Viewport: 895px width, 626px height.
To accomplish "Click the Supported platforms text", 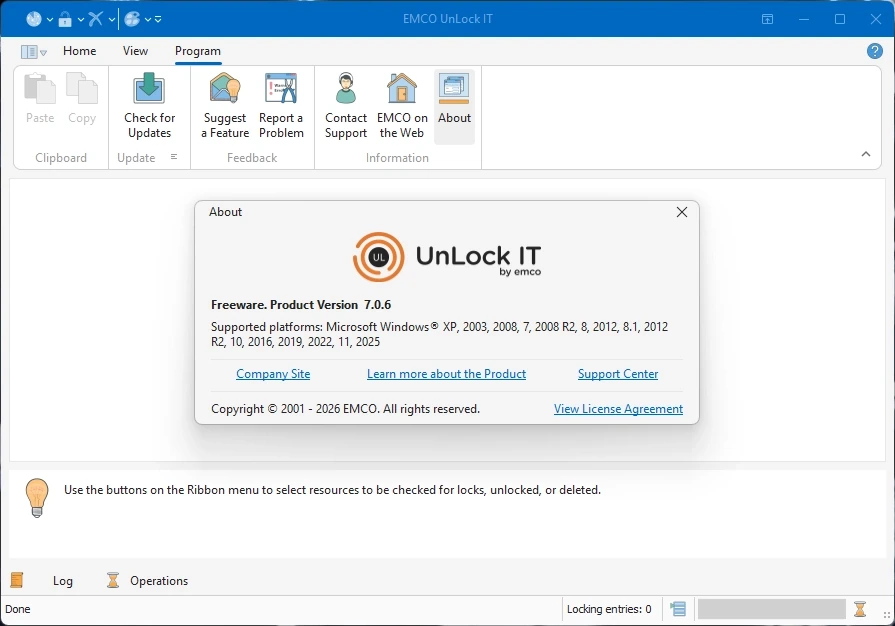I will [x=439, y=334].
